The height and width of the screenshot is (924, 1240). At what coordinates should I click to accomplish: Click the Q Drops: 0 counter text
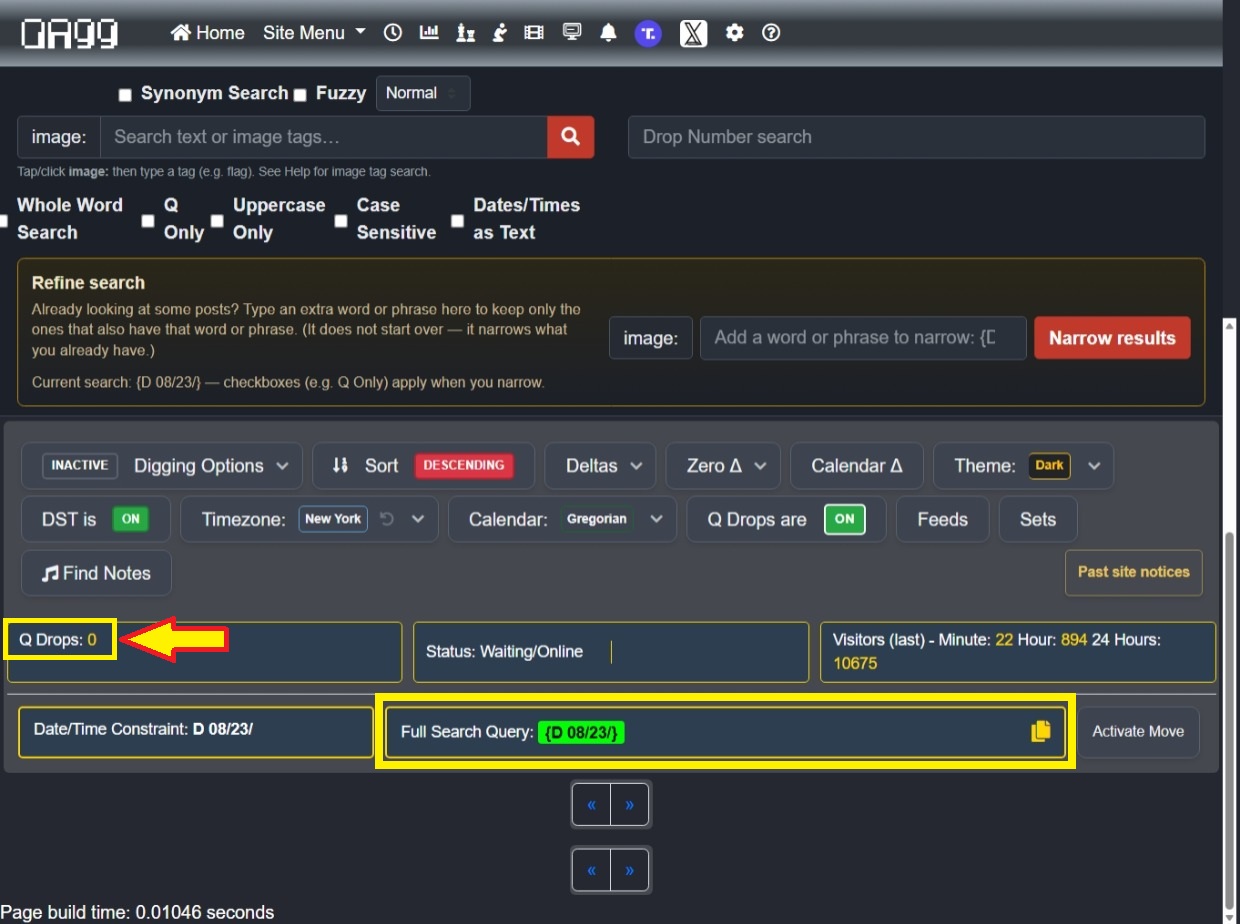coord(58,640)
